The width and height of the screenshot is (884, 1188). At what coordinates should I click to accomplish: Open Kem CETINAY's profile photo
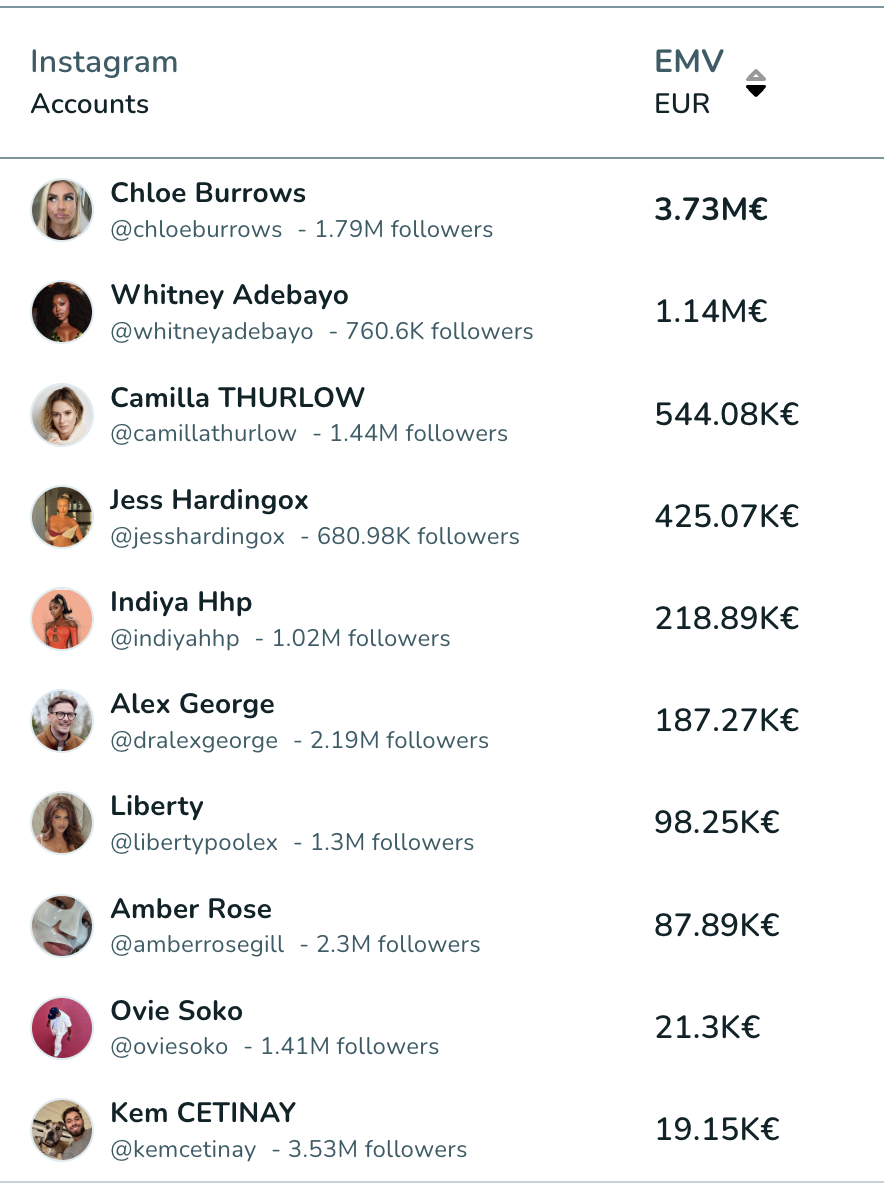[x=62, y=1130]
